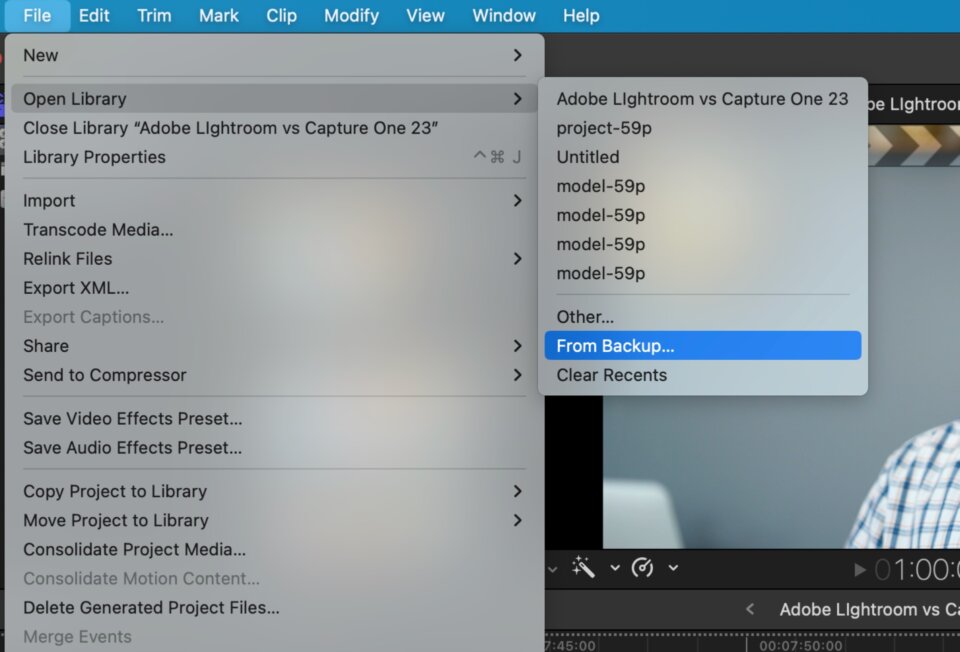Select Other... to browse for library

(585, 317)
